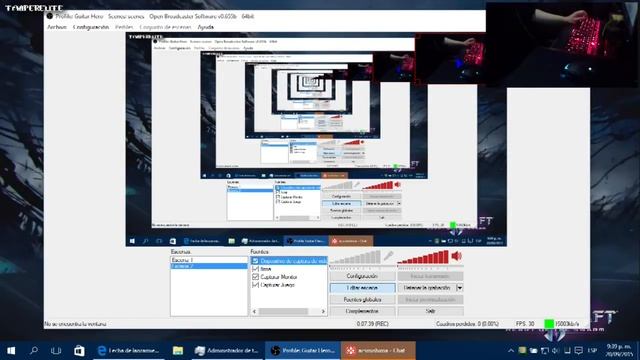Switch to the Edge browser taskbar button
The width and height of the screenshot is (640, 360).
(129, 351)
